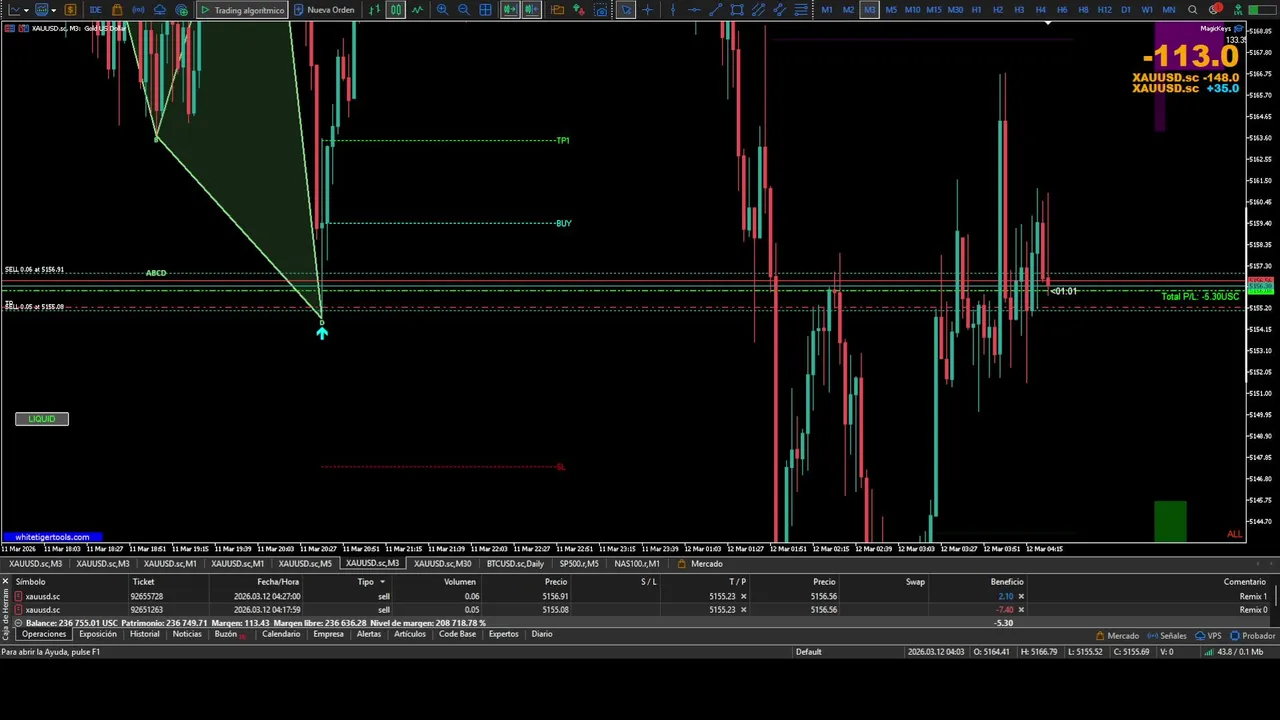
Task: Switch chart display to candlesticks
Action: tap(396, 10)
